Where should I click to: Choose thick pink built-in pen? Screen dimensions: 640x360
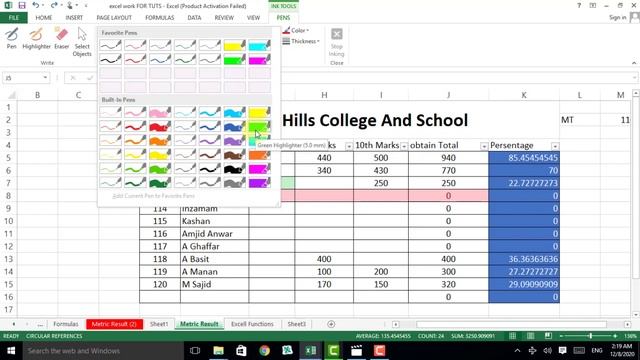[x=160, y=112]
